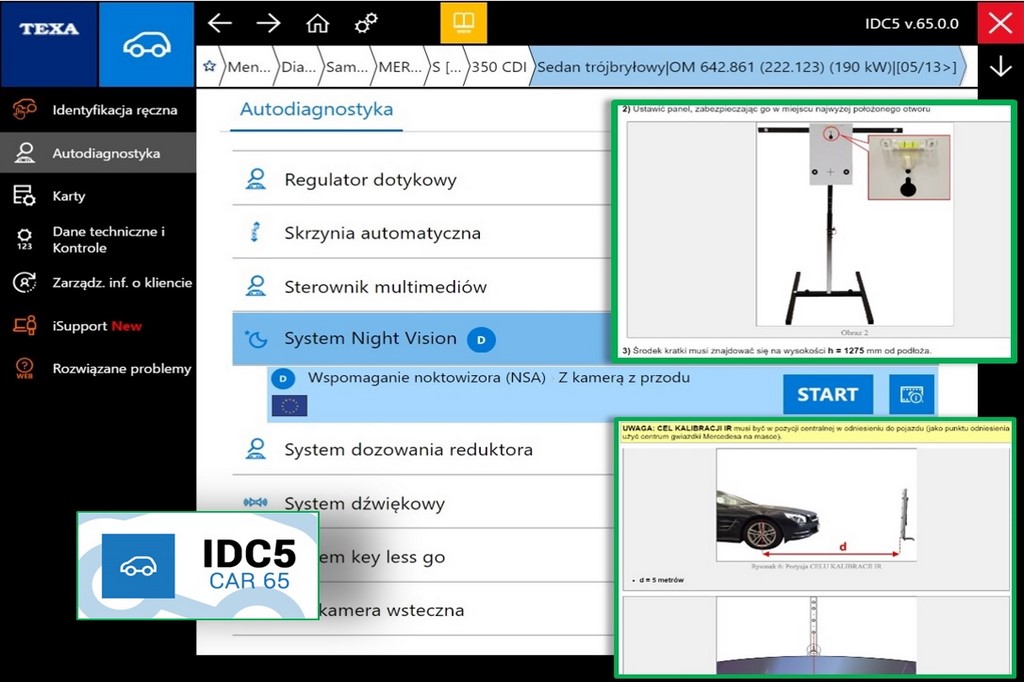Click the Sterownik multimediów icon
1024x682 pixels.
tap(255, 286)
